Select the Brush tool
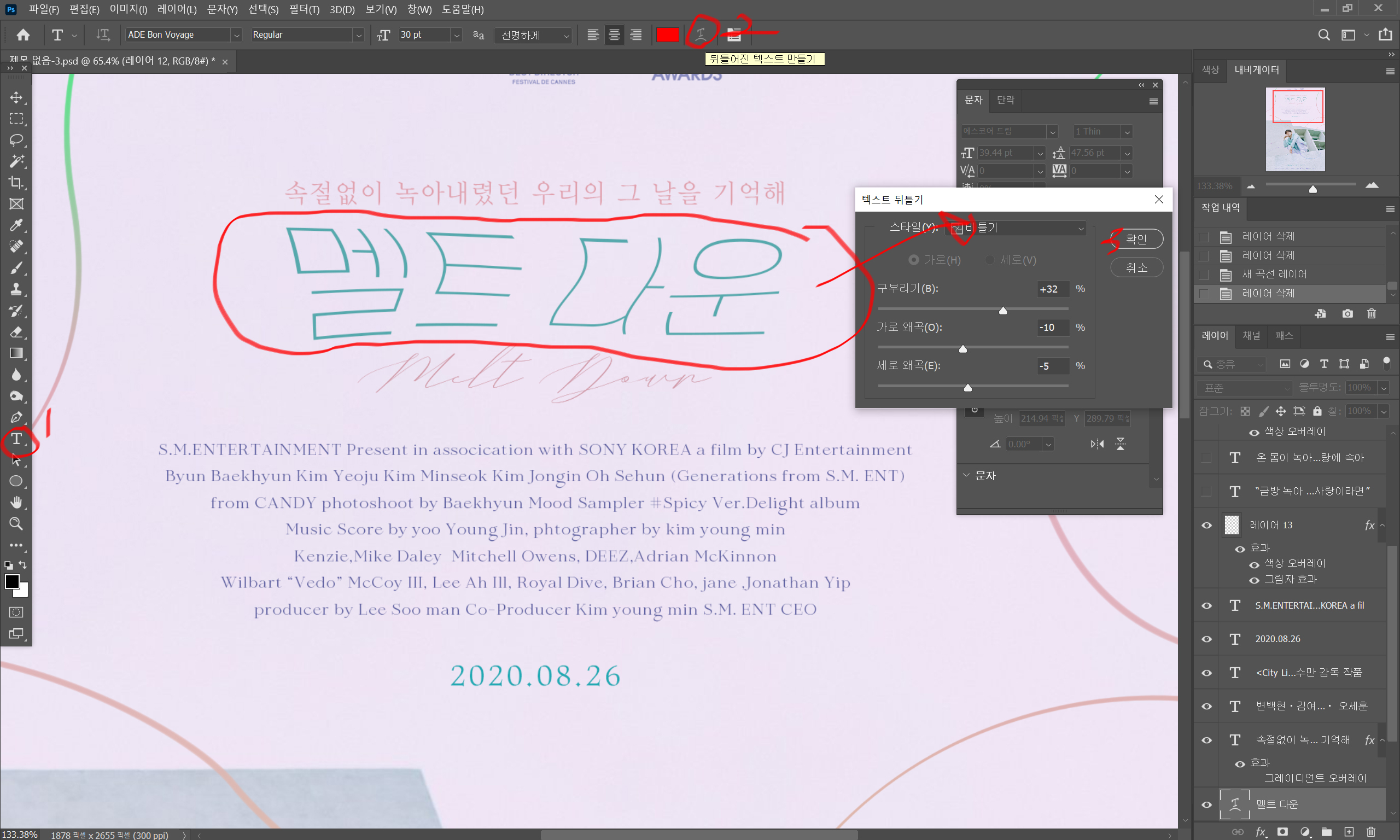1400x840 pixels. pos(16,268)
